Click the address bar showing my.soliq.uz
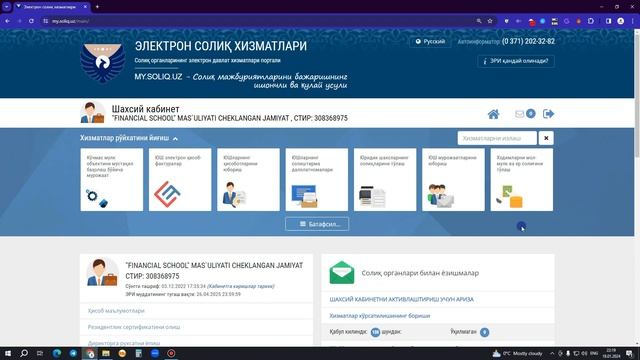 tap(261, 21)
